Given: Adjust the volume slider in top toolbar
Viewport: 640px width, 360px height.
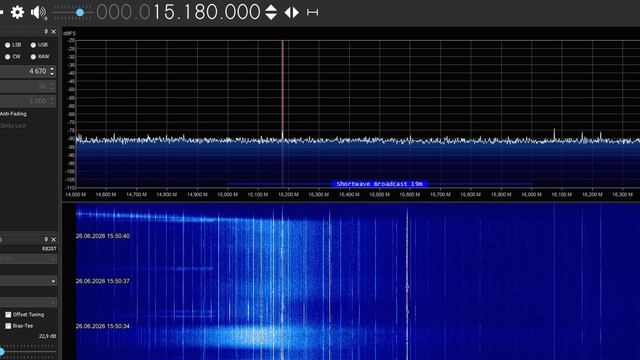Looking at the screenshot, I should point(80,13).
